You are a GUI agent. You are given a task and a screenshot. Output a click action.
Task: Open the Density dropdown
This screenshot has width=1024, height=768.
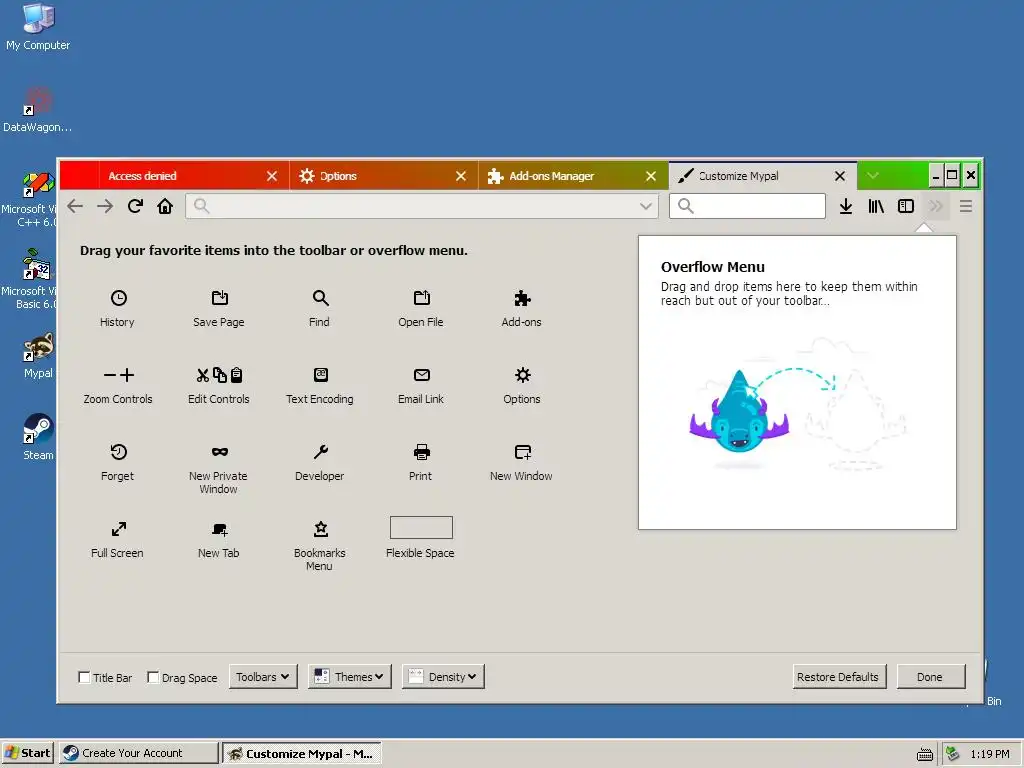tap(443, 677)
